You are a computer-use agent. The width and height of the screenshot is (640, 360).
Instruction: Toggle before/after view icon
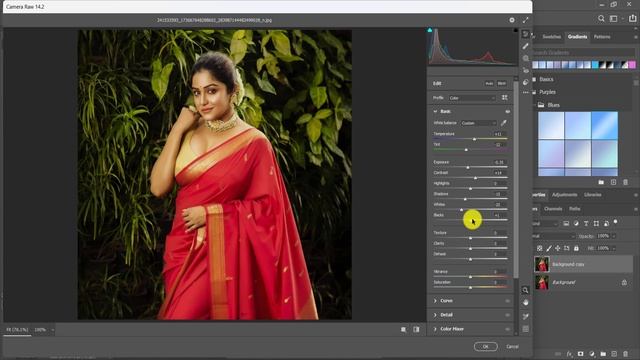(416, 329)
